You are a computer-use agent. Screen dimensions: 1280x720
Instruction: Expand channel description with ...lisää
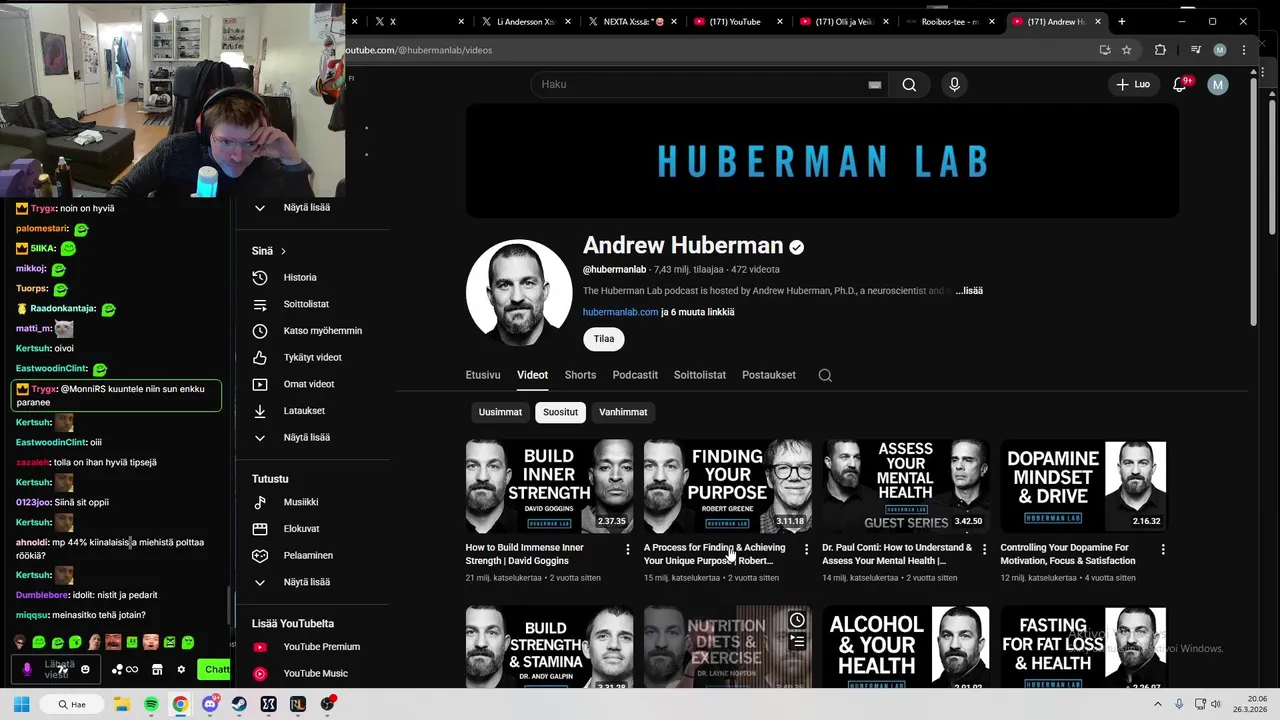[969, 291]
